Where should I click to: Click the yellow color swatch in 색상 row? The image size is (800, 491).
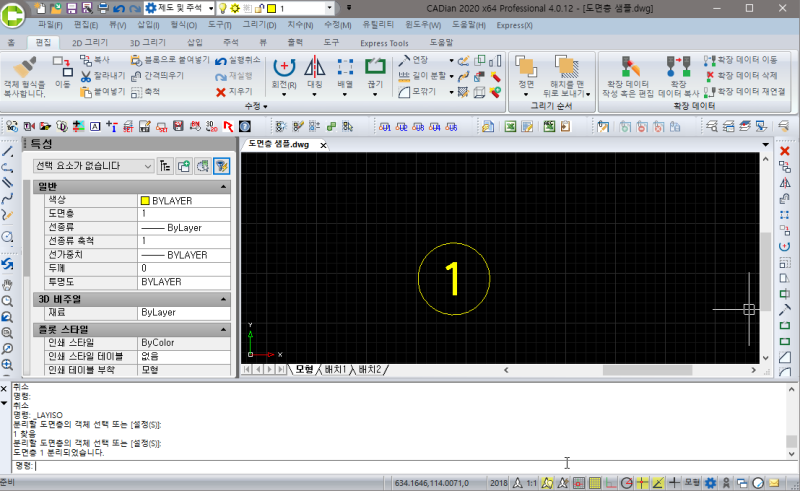[x=145, y=201]
